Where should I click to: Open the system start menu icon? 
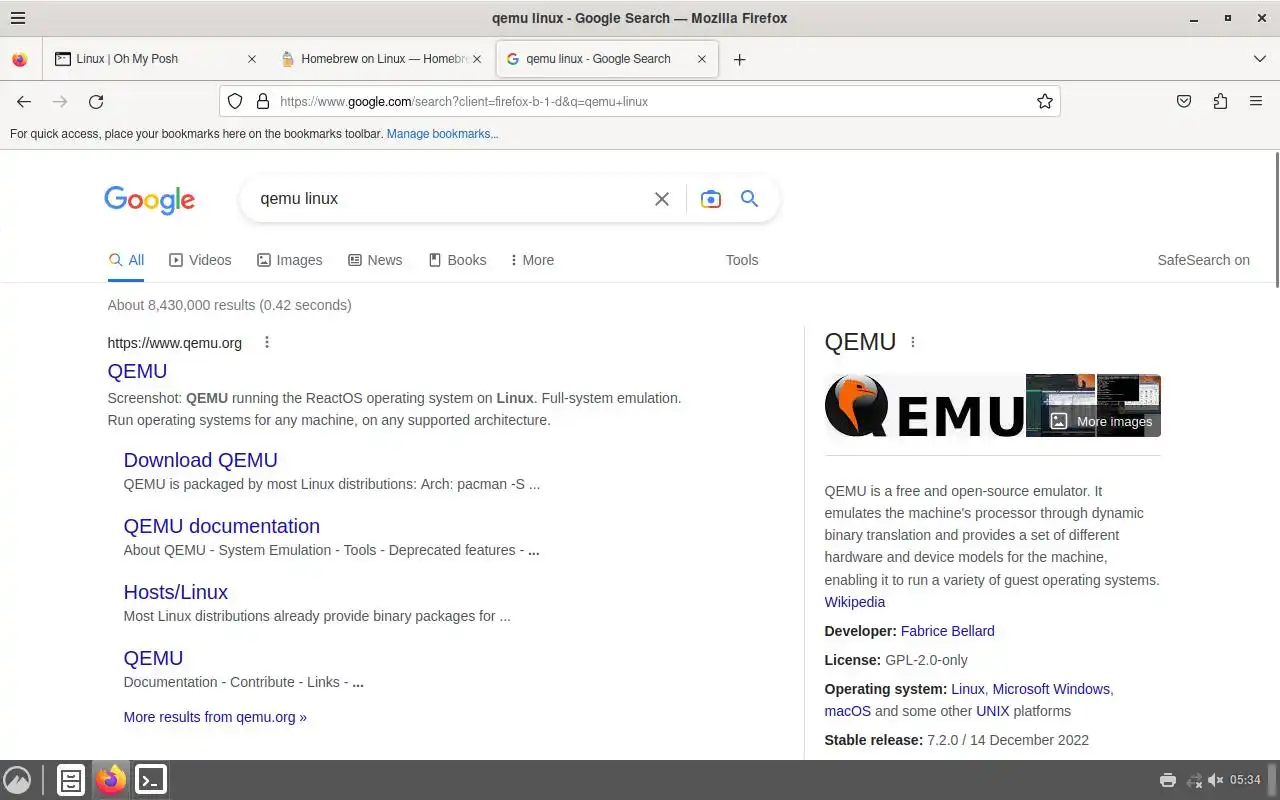[x=17, y=780]
